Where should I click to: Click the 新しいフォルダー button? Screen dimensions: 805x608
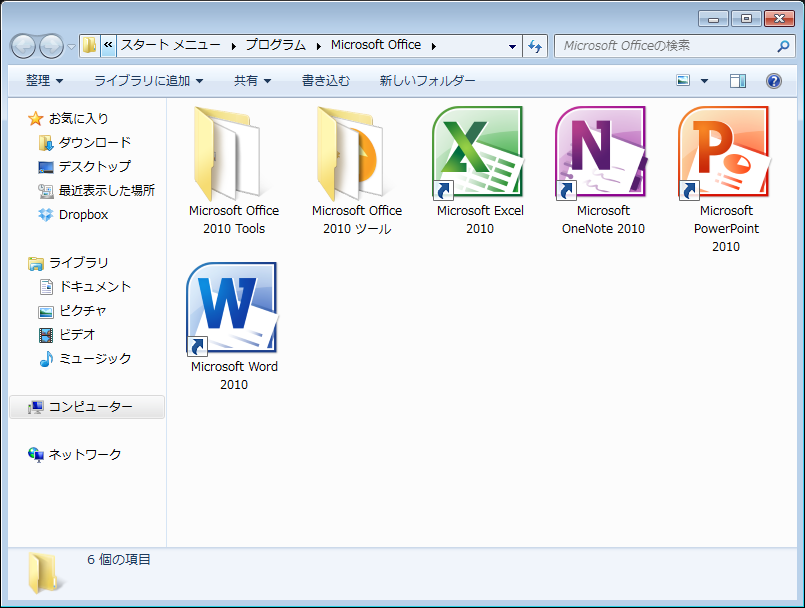(x=427, y=81)
